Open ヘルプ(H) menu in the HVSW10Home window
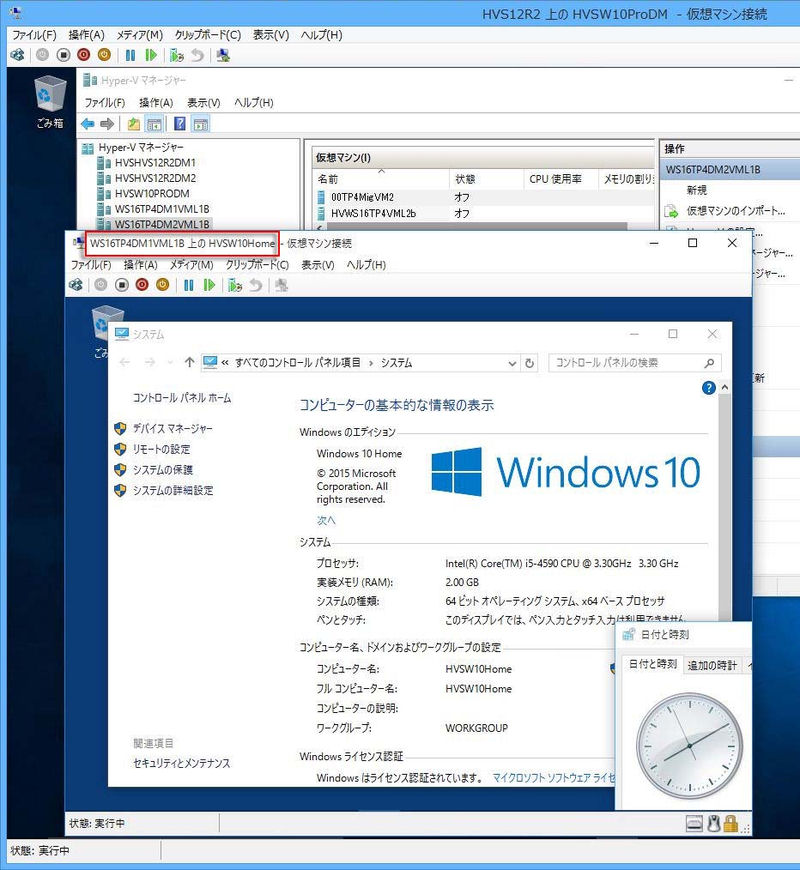800x870 pixels. pyautogui.click(x=366, y=265)
